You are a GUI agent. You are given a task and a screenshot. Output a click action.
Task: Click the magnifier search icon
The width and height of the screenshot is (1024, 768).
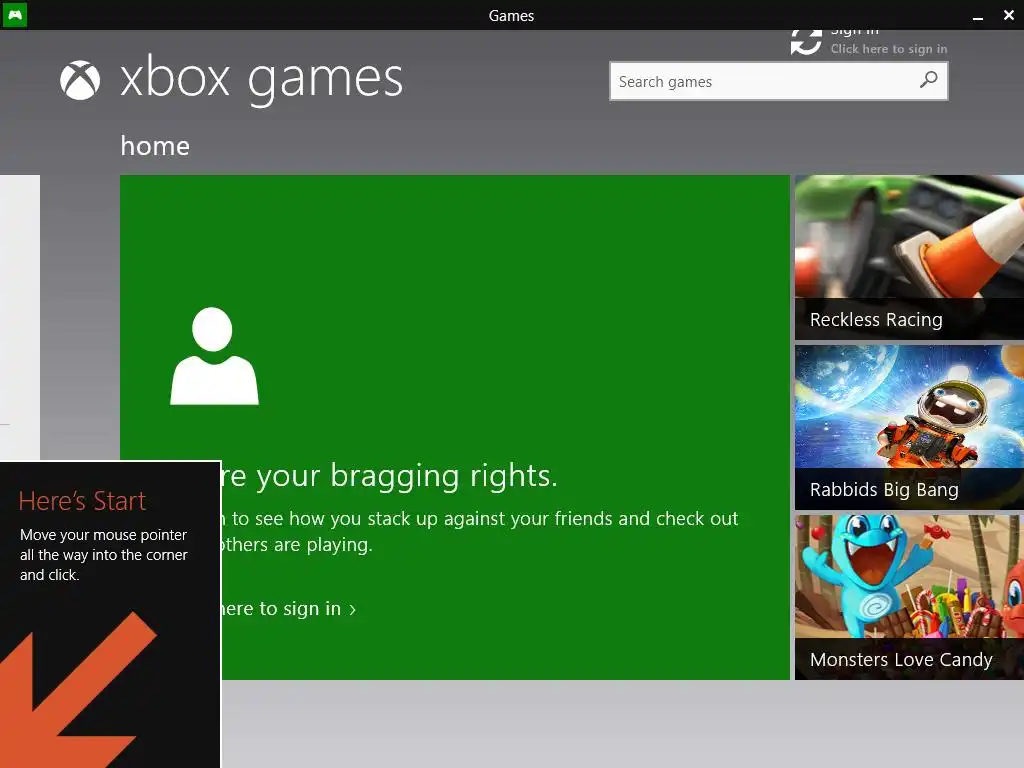928,80
